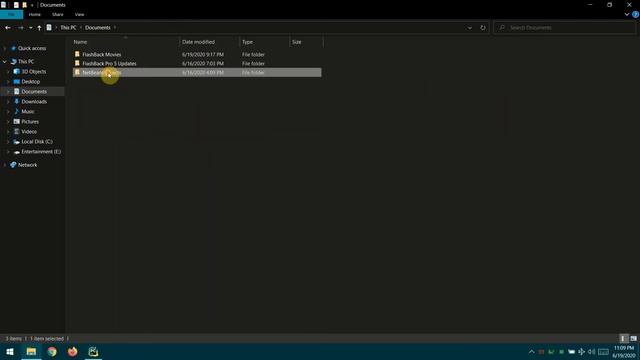Image resolution: width=640 pixels, height=360 pixels.
Task: Open the Help icon
Action: coord(636,14)
